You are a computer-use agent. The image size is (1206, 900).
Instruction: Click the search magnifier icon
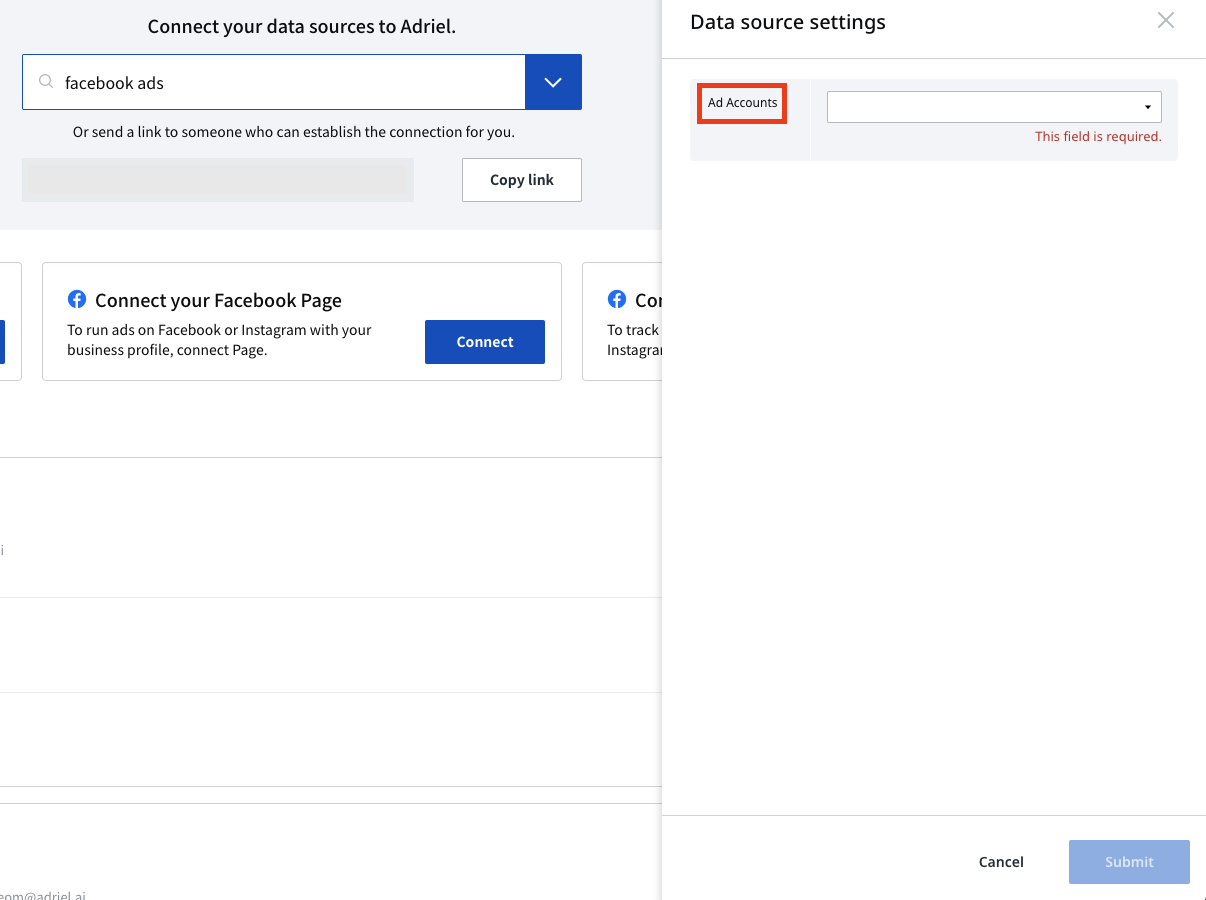coord(46,82)
